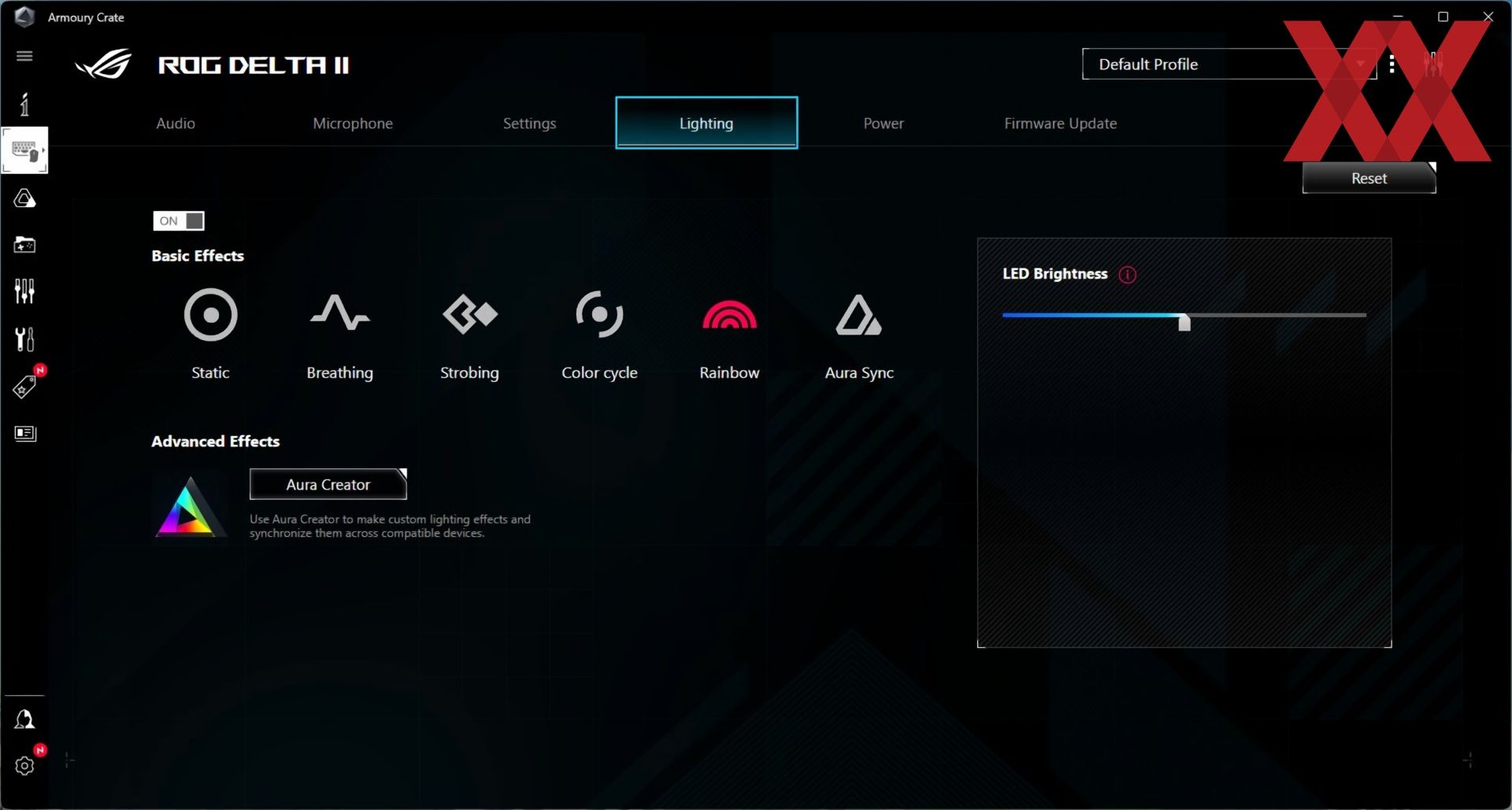Click the ROG DELTA II device title

point(254,65)
